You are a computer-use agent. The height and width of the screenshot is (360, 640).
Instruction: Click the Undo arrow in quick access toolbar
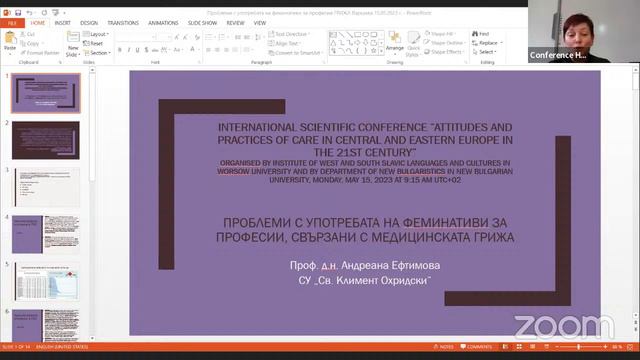(x=29, y=13)
